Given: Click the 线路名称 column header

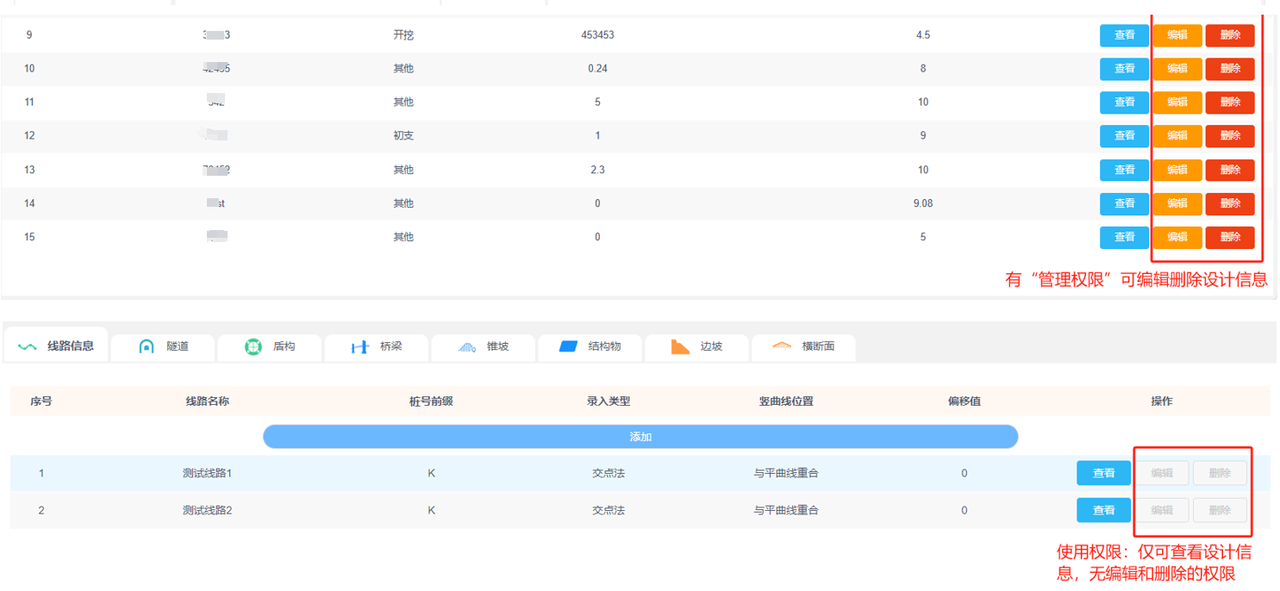Looking at the screenshot, I should 207,401.
